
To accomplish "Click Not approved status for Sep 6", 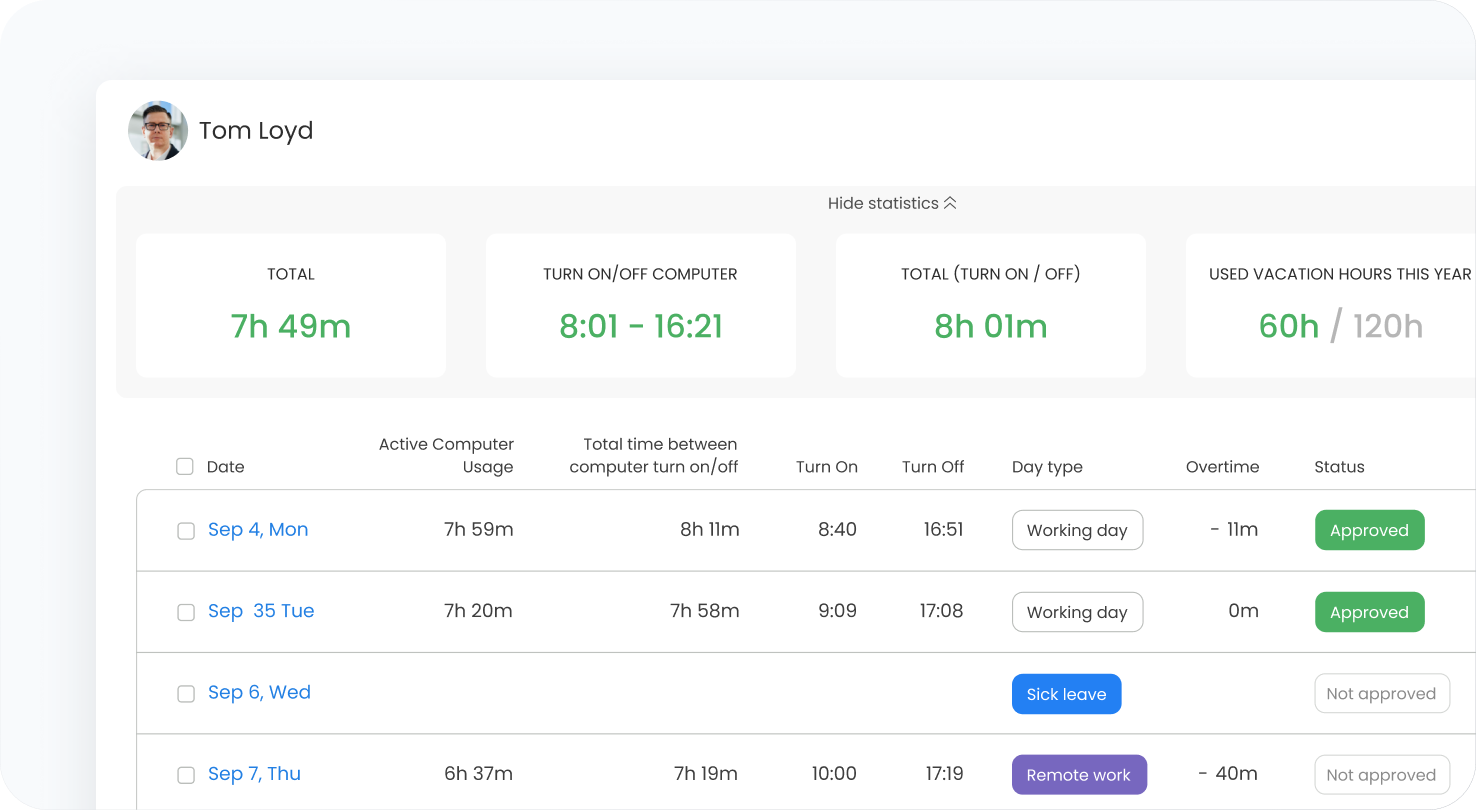I will (1381, 694).
